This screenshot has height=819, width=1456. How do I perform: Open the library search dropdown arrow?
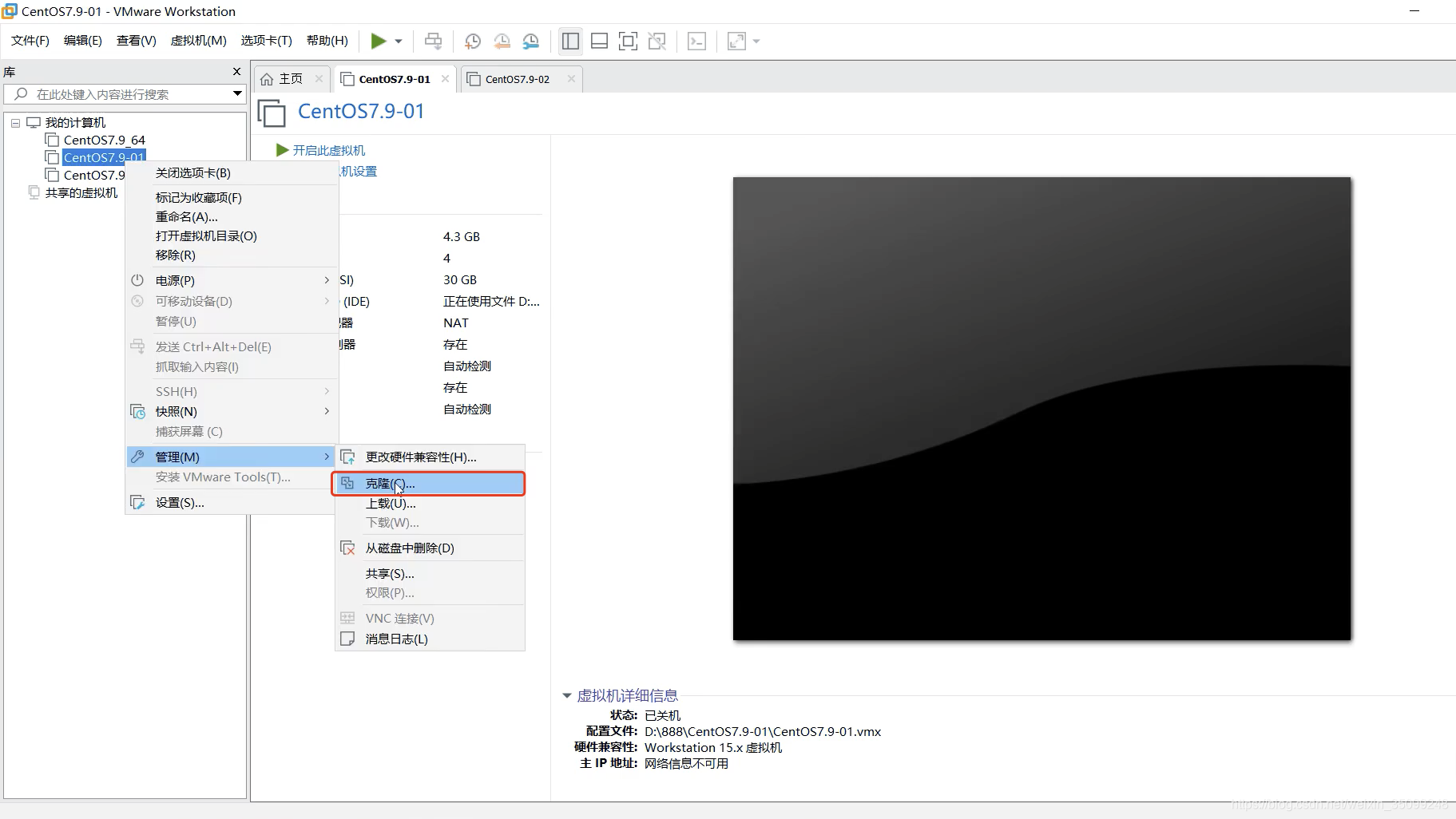tap(237, 93)
